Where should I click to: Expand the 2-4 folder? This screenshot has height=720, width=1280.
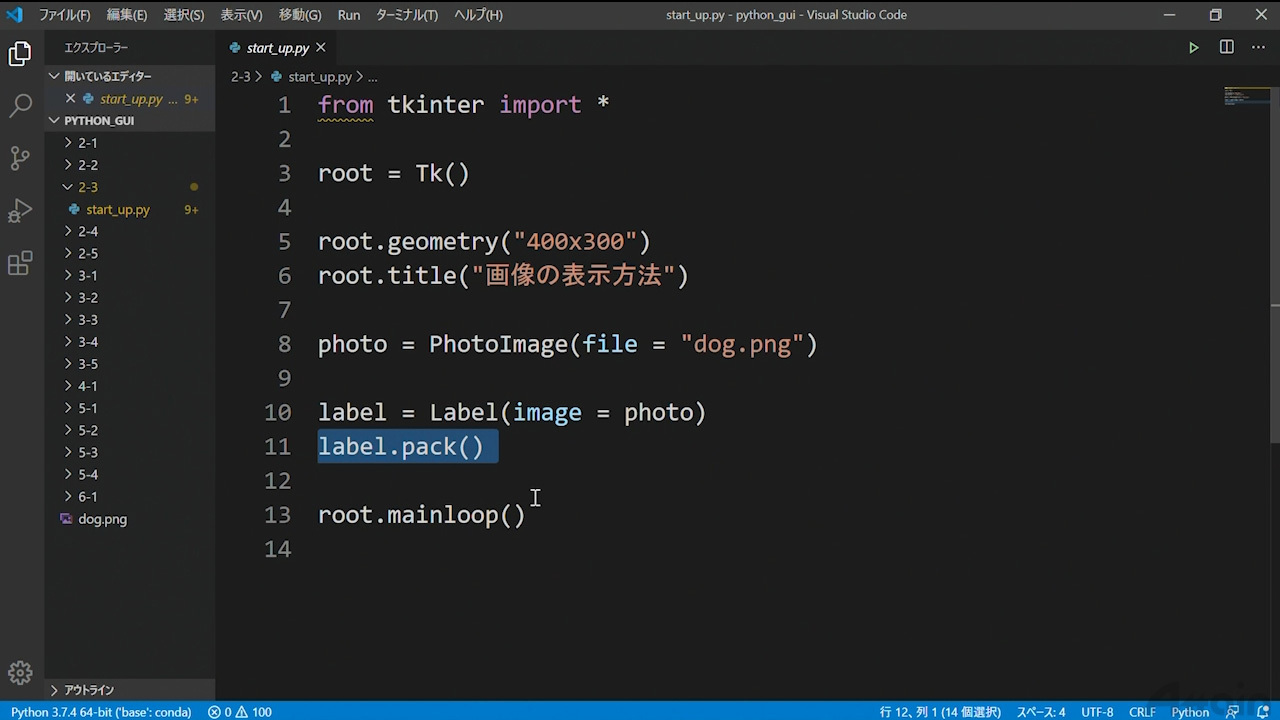pyautogui.click(x=88, y=231)
